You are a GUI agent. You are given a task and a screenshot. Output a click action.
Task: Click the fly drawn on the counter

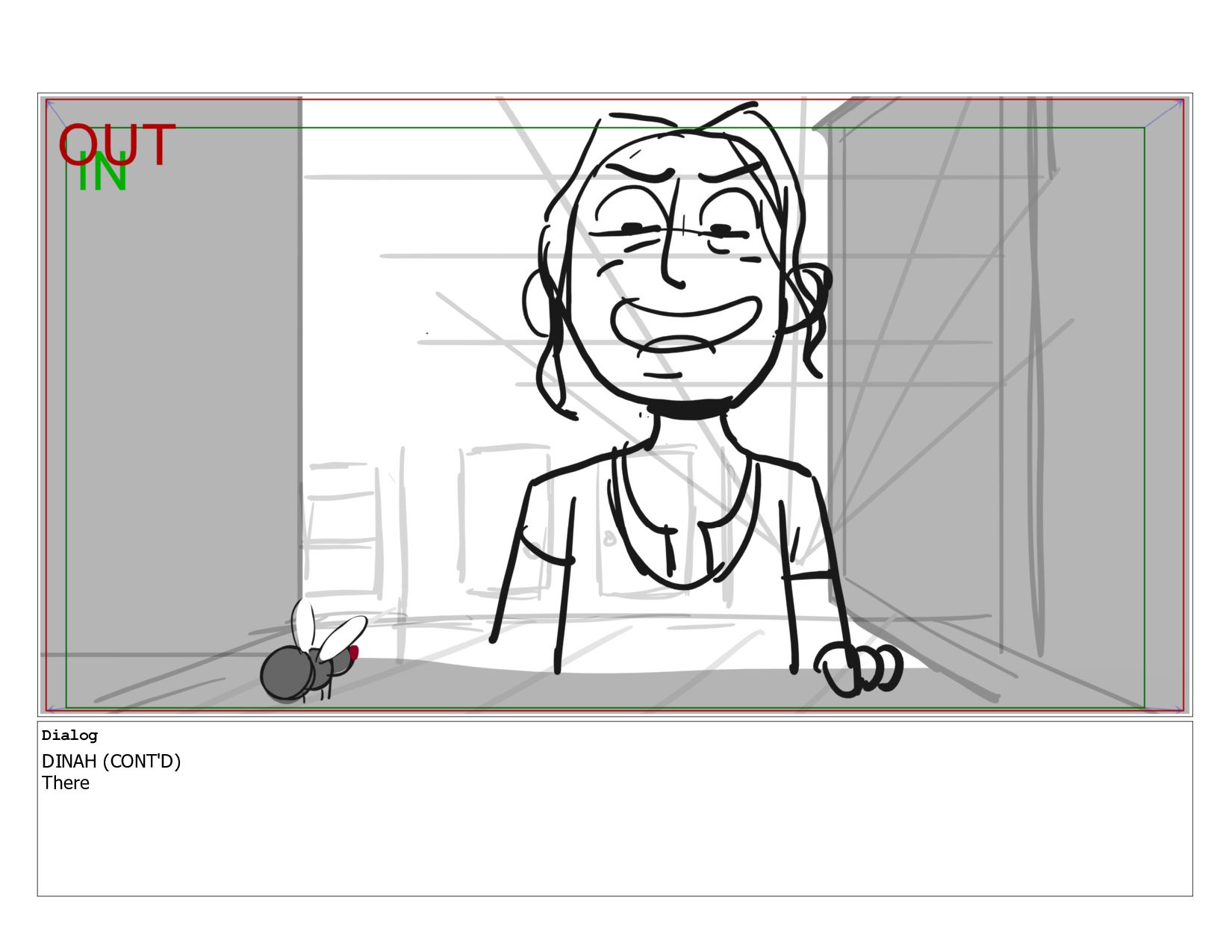click(x=313, y=651)
